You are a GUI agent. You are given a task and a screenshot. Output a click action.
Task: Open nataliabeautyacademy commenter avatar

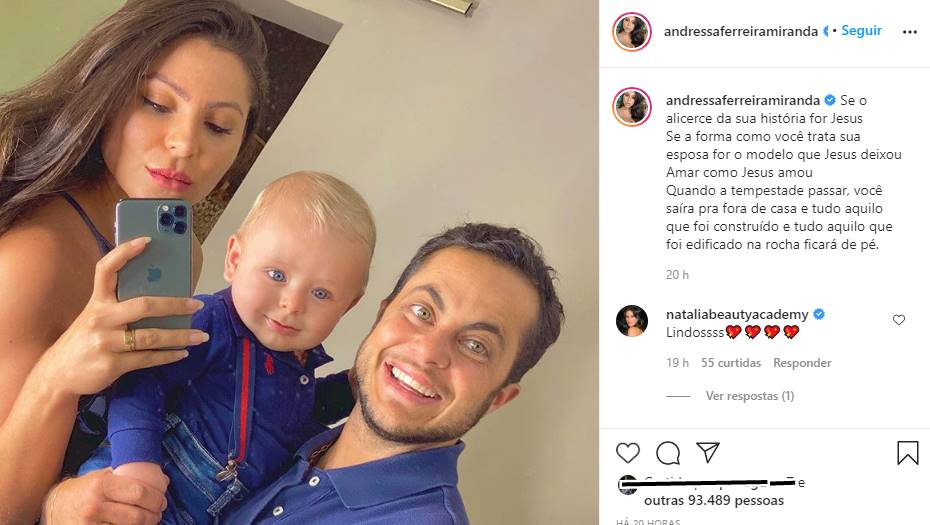point(632,321)
